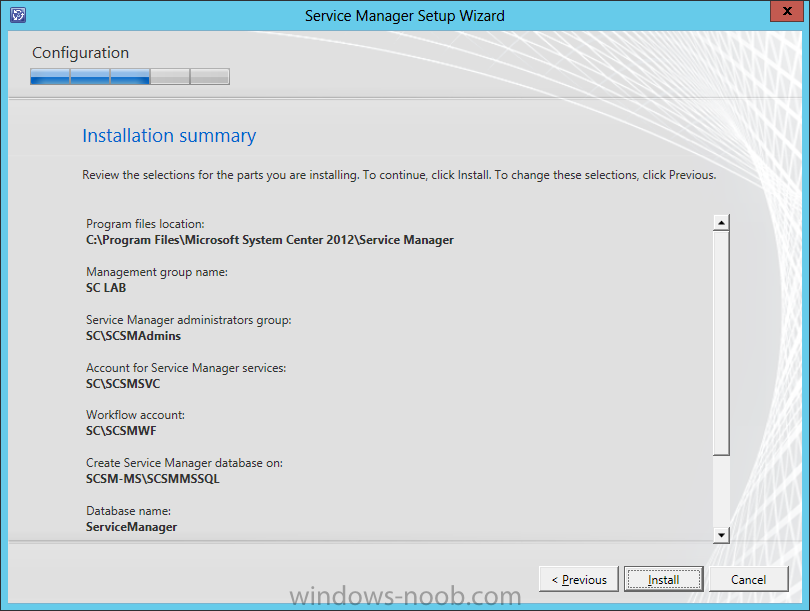The height and width of the screenshot is (611, 810).
Task: Click the Service Manager icon in title bar
Action: click(x=18, y=14)
